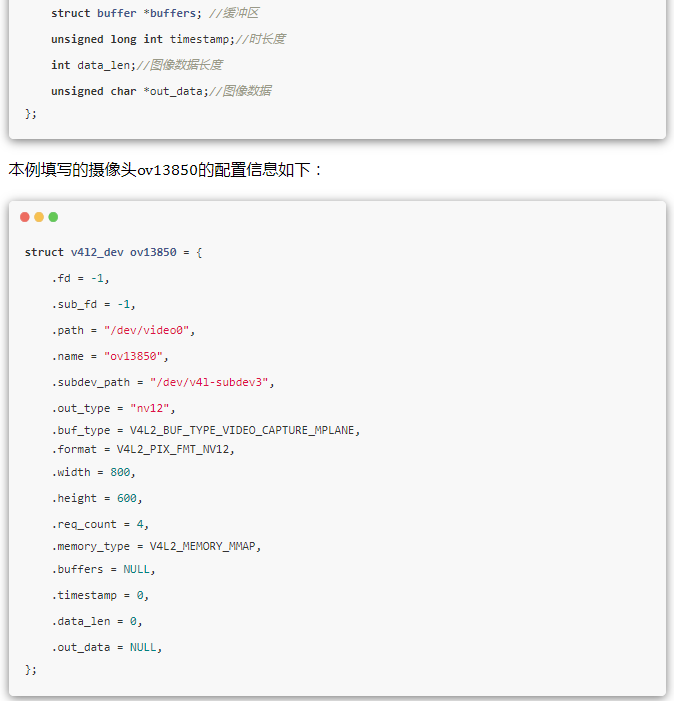Click the "/dev/v4l-subdev3" subdev path string
The width and height of the screenshot is (674, 701).
(x=211, y=382)
